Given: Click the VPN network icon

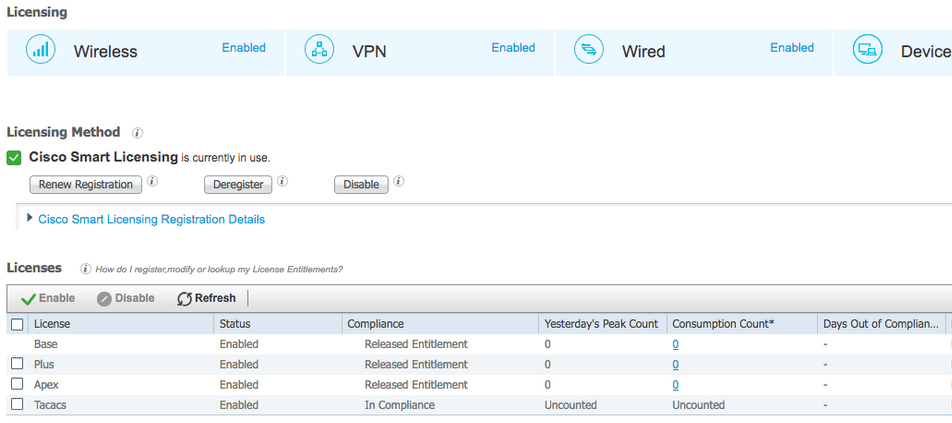Looking at the screenshot, I should [x=319, y=50].
